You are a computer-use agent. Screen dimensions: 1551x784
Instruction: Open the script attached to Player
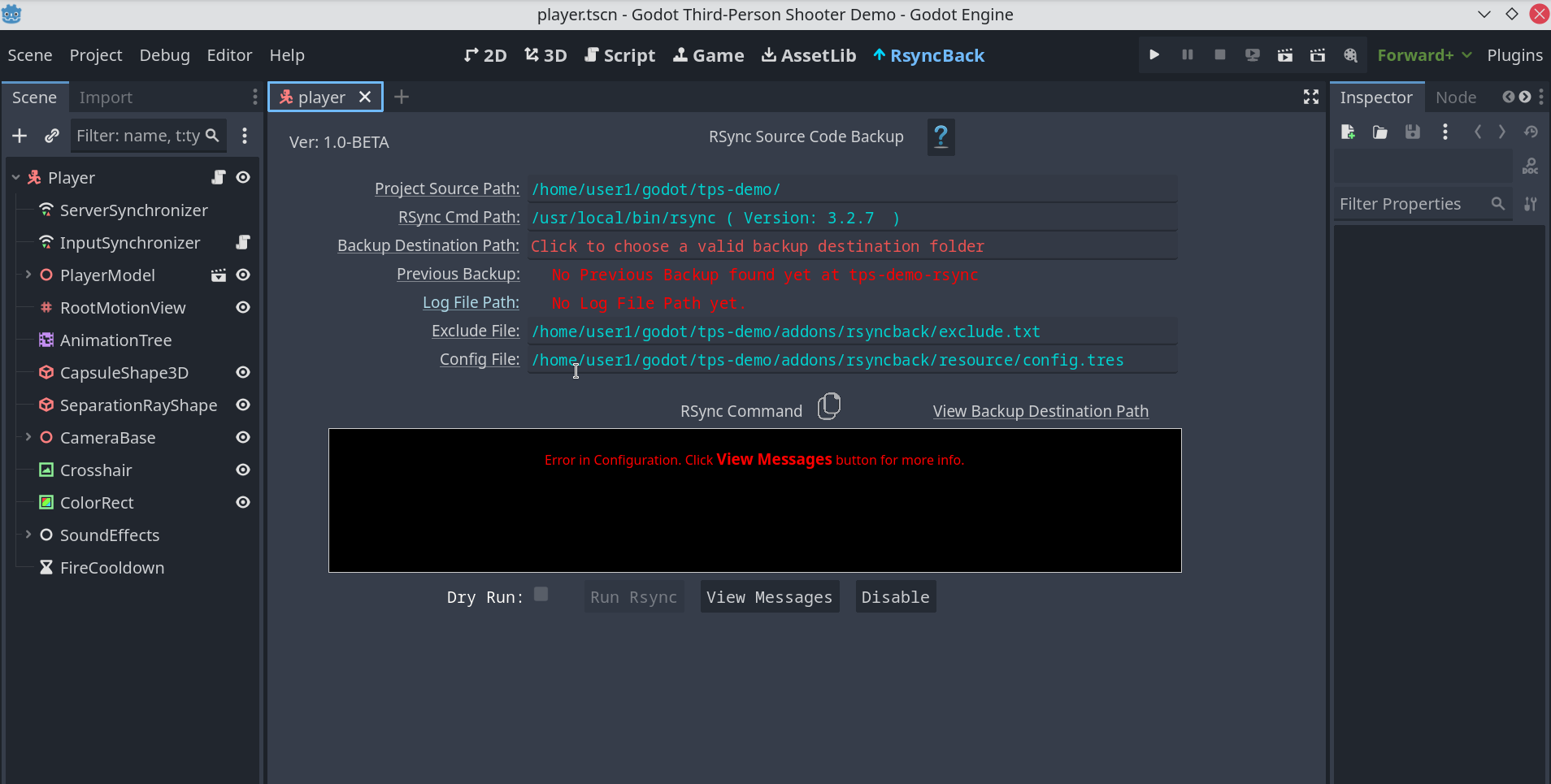click(x=219, y=177)
